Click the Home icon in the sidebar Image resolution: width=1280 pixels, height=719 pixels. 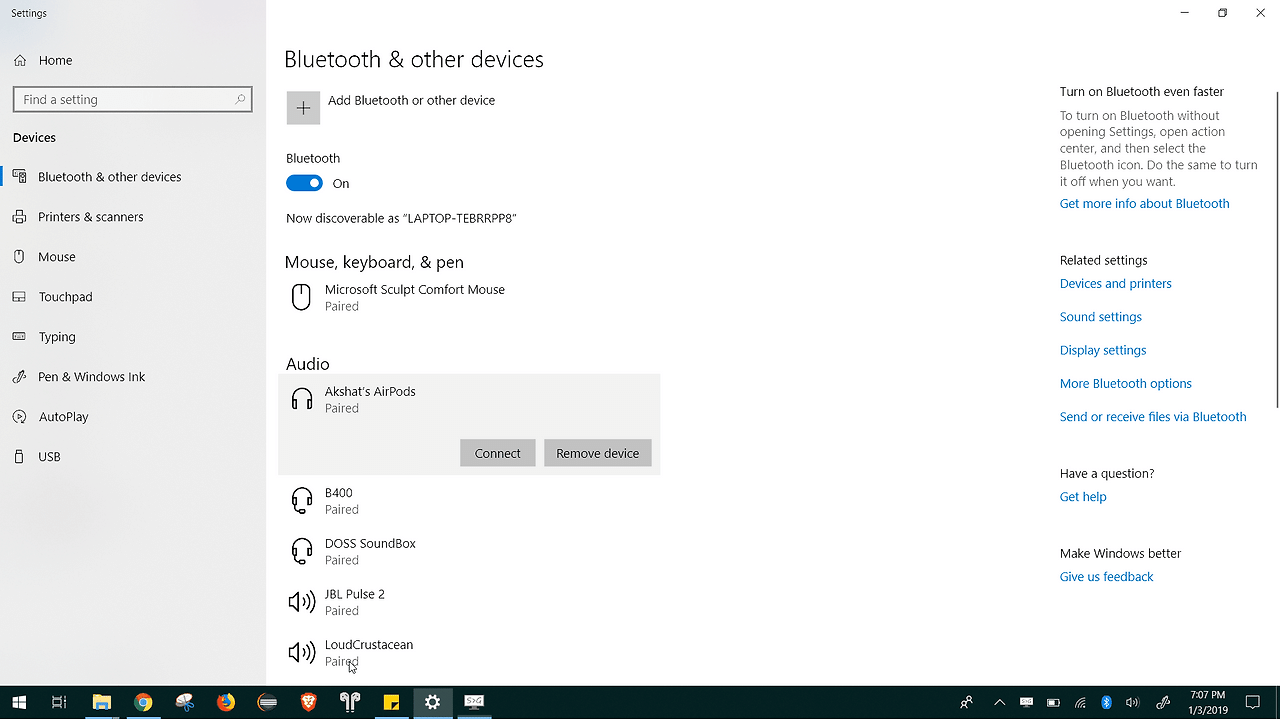click(20, 60)
